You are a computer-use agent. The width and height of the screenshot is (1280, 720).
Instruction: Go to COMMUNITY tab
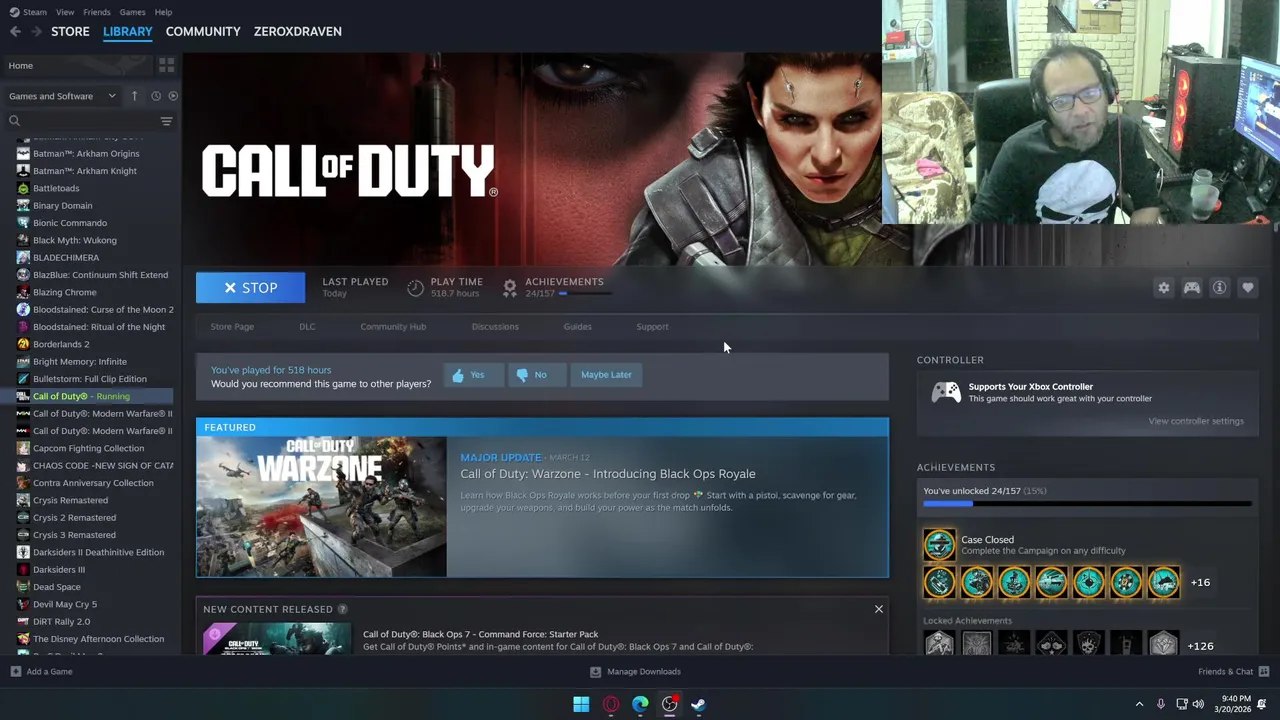pyautogui.click(x=203, y=32)
